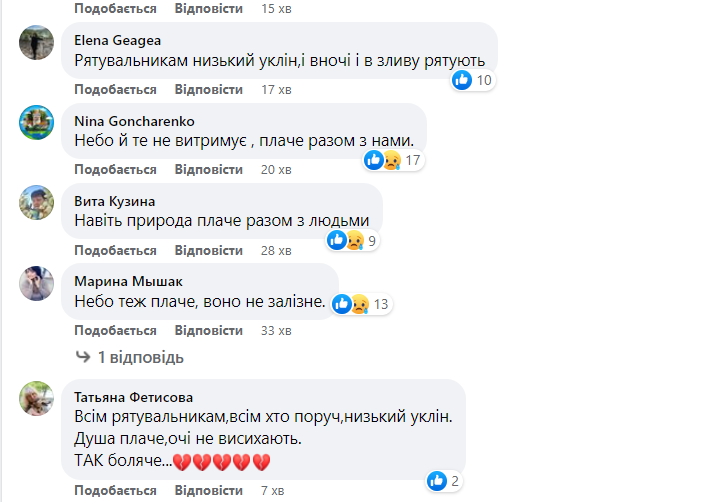This screenshot has width=701, height=502.
Task: Reply to Марина Мышак's comment
Action: pyautogui.click(x=208, y=330)
